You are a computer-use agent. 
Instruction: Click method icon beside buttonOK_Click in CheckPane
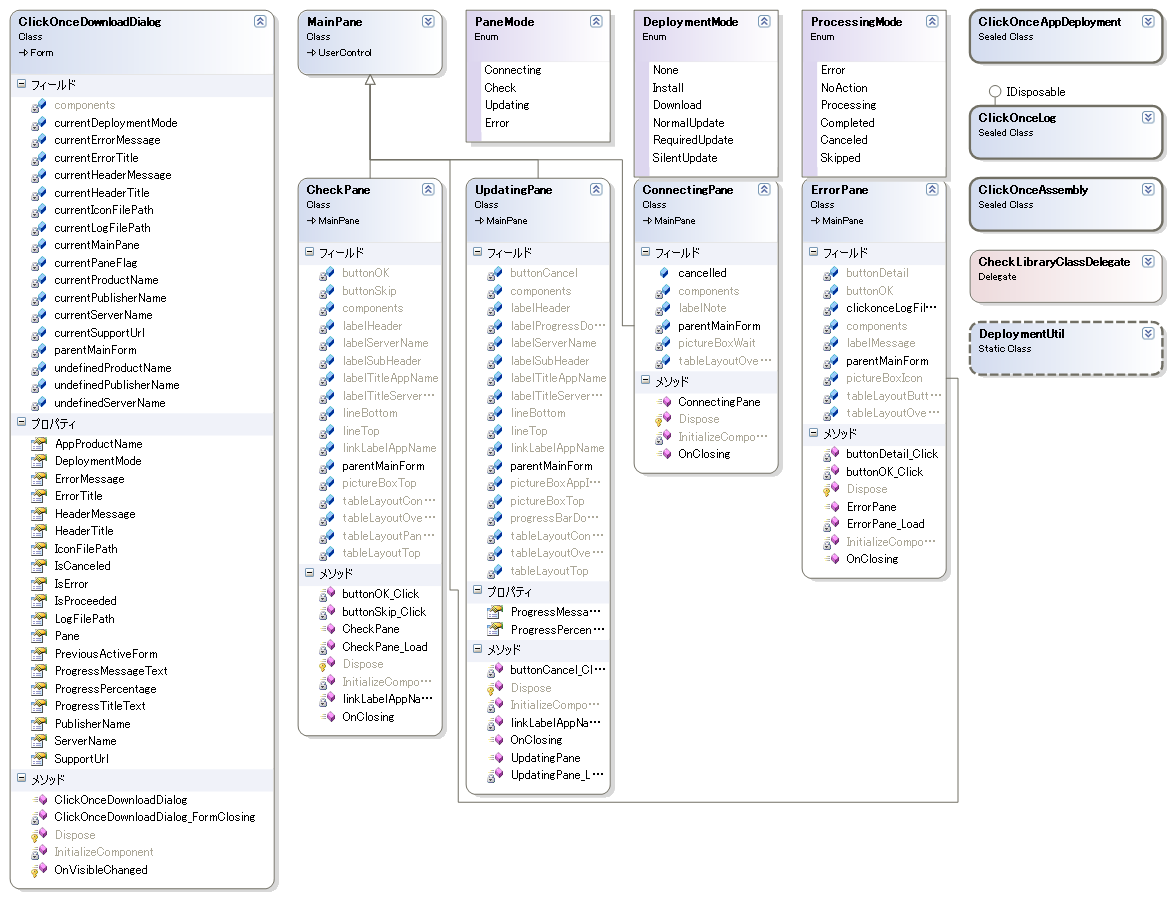(326, 594)
